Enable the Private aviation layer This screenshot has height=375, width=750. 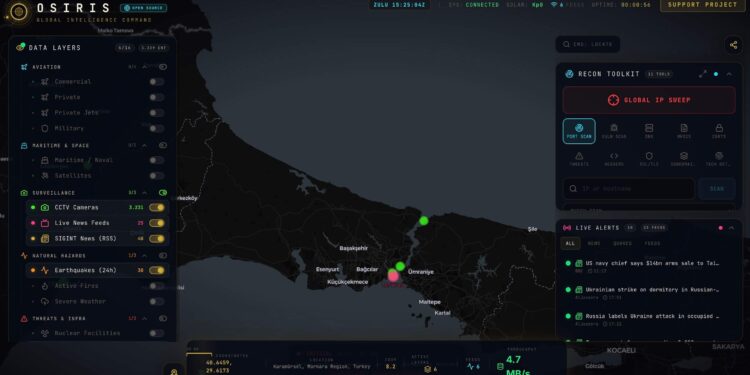click(x=156, y=97)
